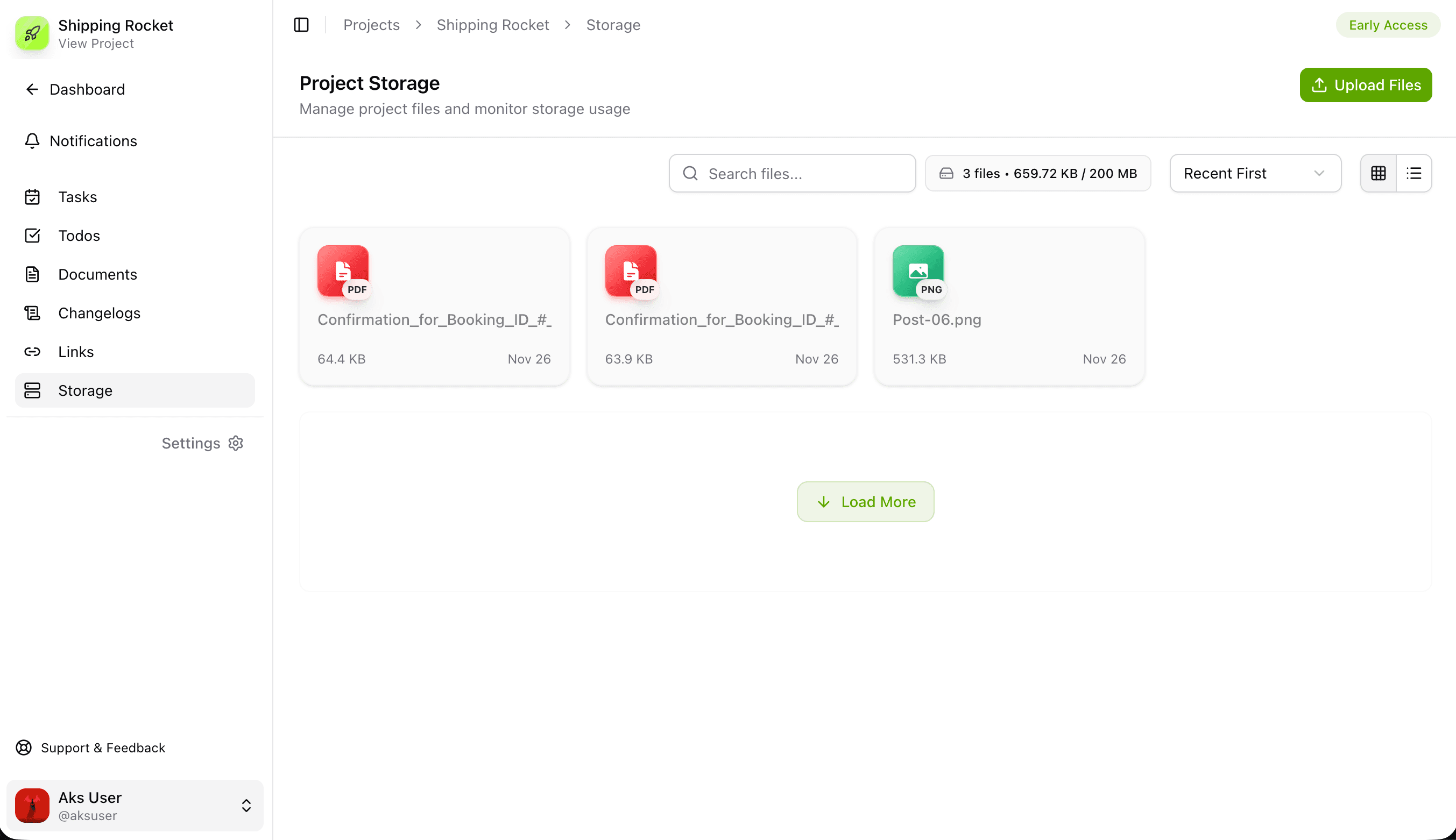Expand the Aks User account menu
This screenshot has height=840, width=1456.
246,806
